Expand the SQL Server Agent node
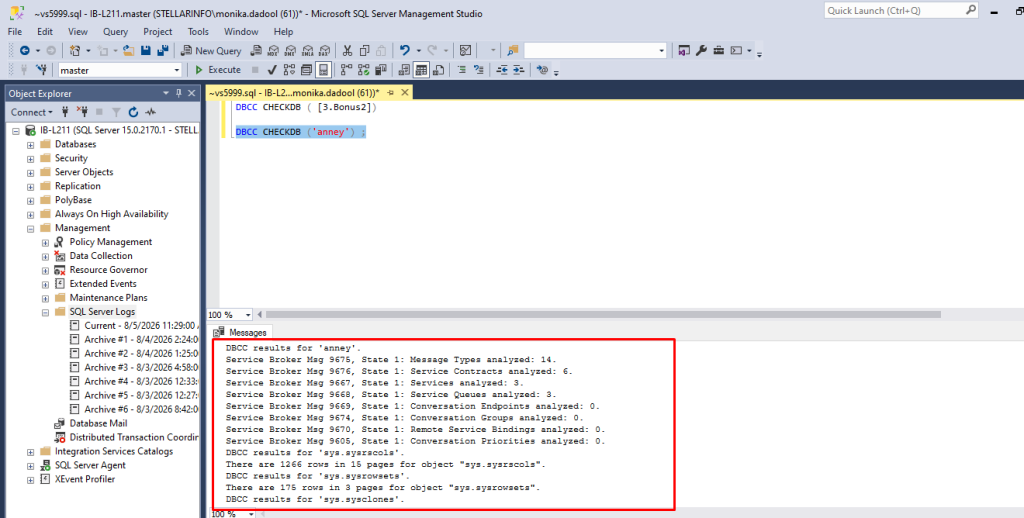1024x518 pixels. click(31, 466)
